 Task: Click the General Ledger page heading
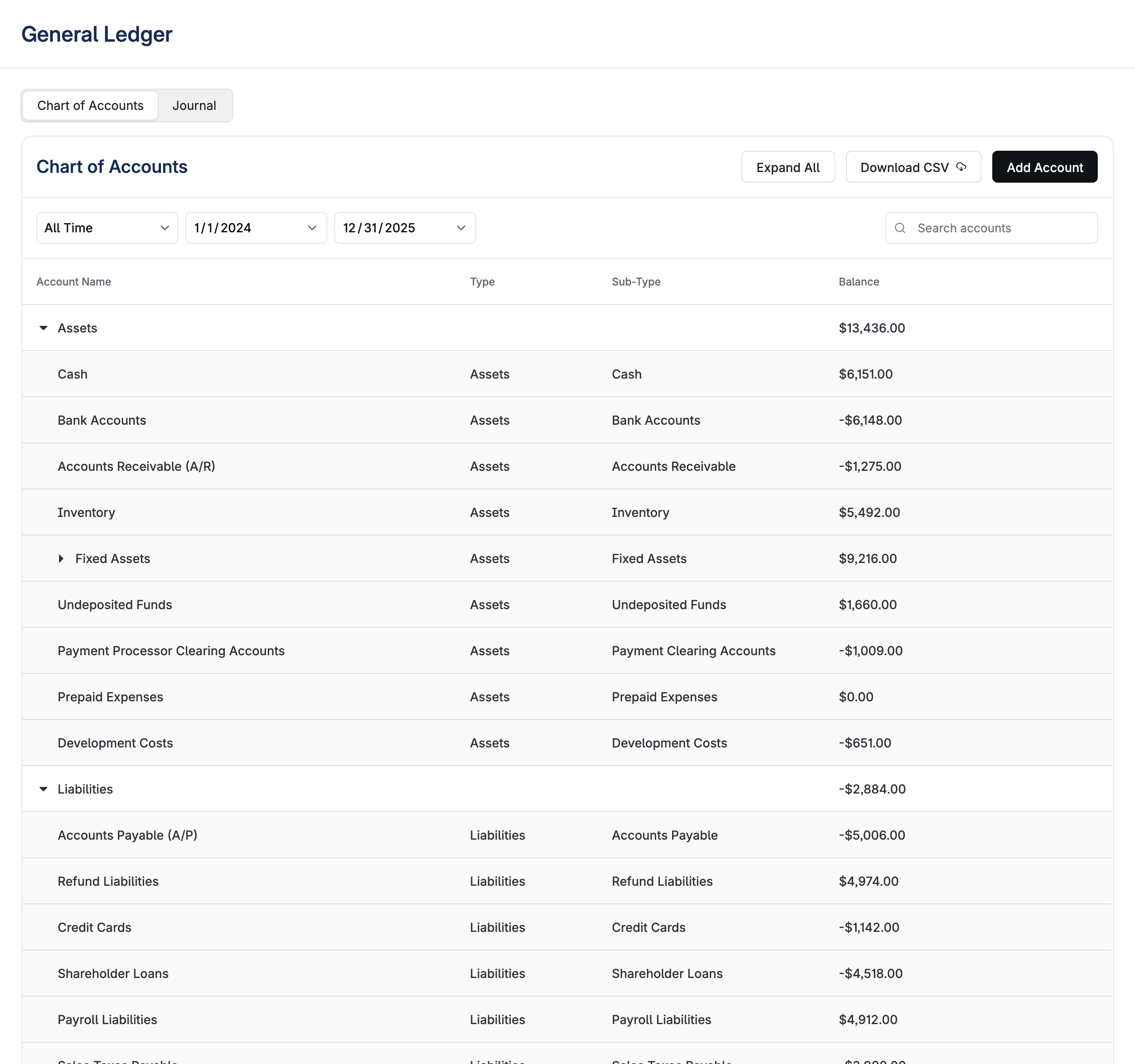[97, 34]
